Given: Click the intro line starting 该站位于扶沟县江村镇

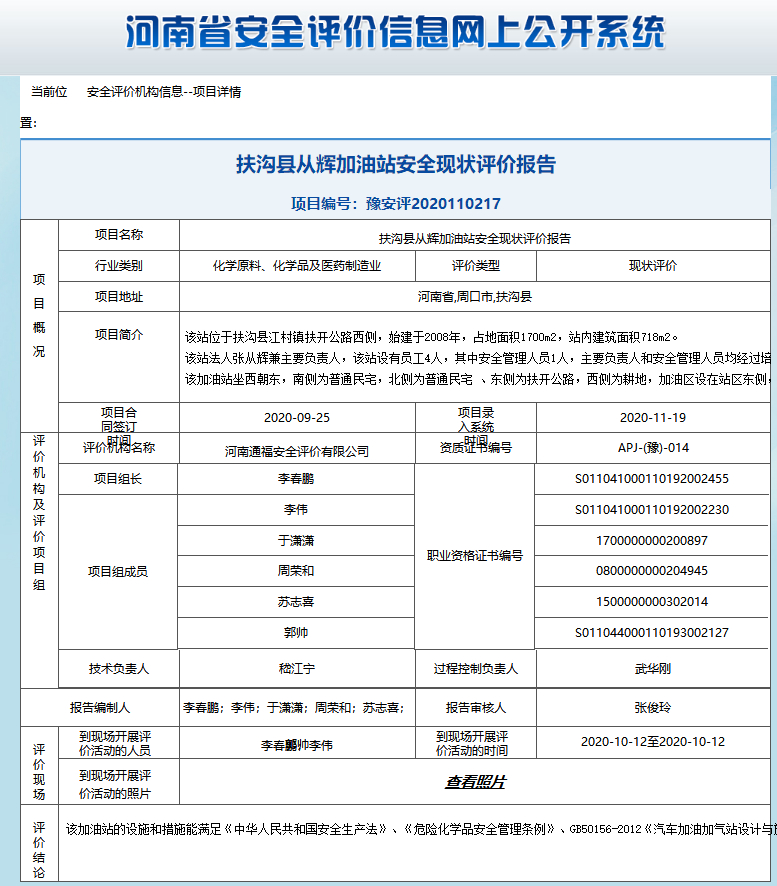Looking at the screenshot, I should [x=431, y=337].
